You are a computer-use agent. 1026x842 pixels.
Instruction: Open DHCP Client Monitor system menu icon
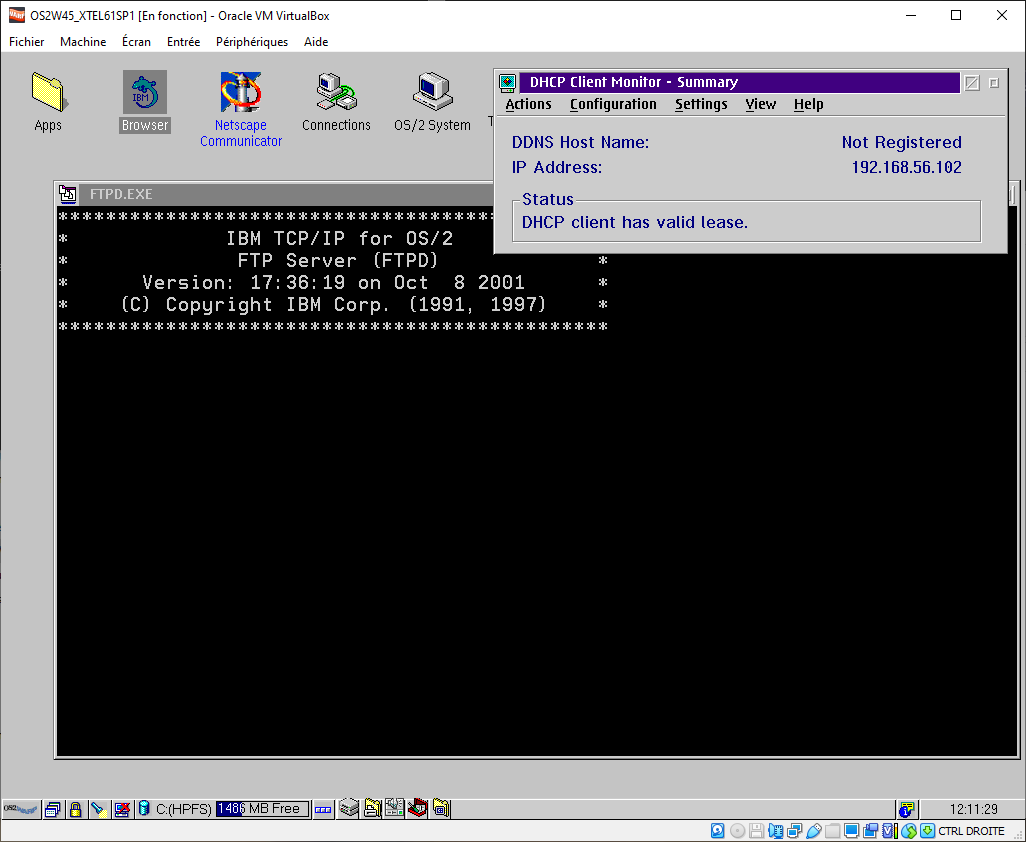pos(508,83)
